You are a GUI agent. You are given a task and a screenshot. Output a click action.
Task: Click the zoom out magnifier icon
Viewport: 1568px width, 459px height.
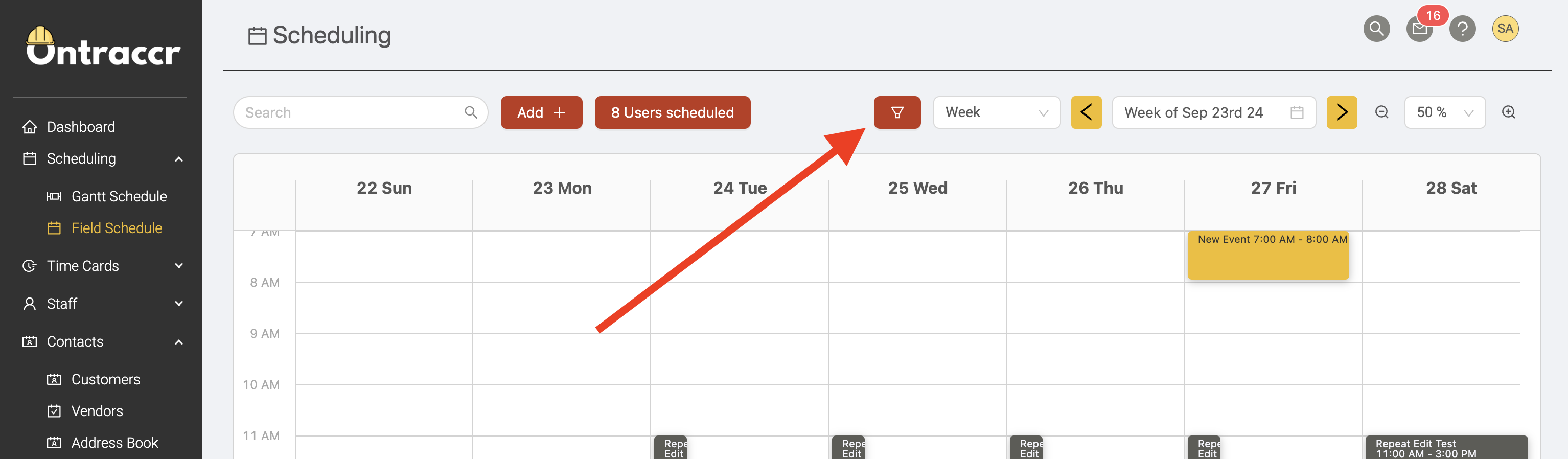click(1382, 112)
